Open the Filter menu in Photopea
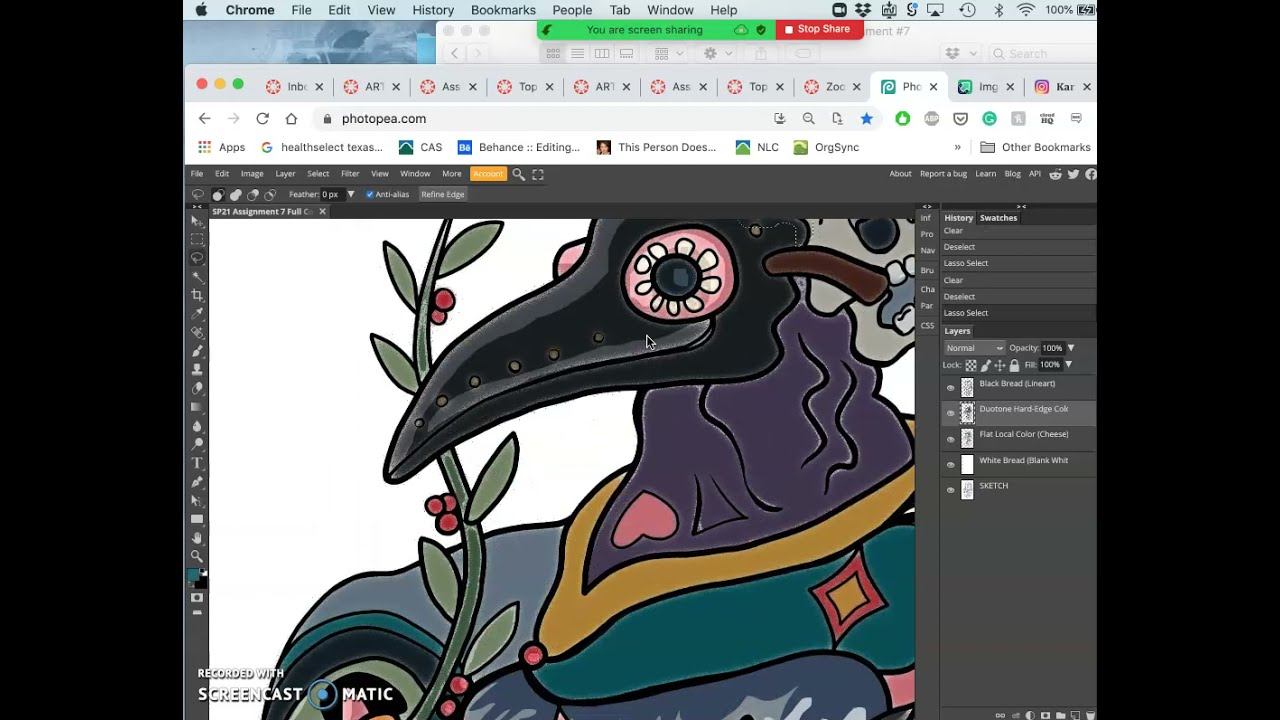Viewport: 1280px width, 720px height. click(350, 174)
